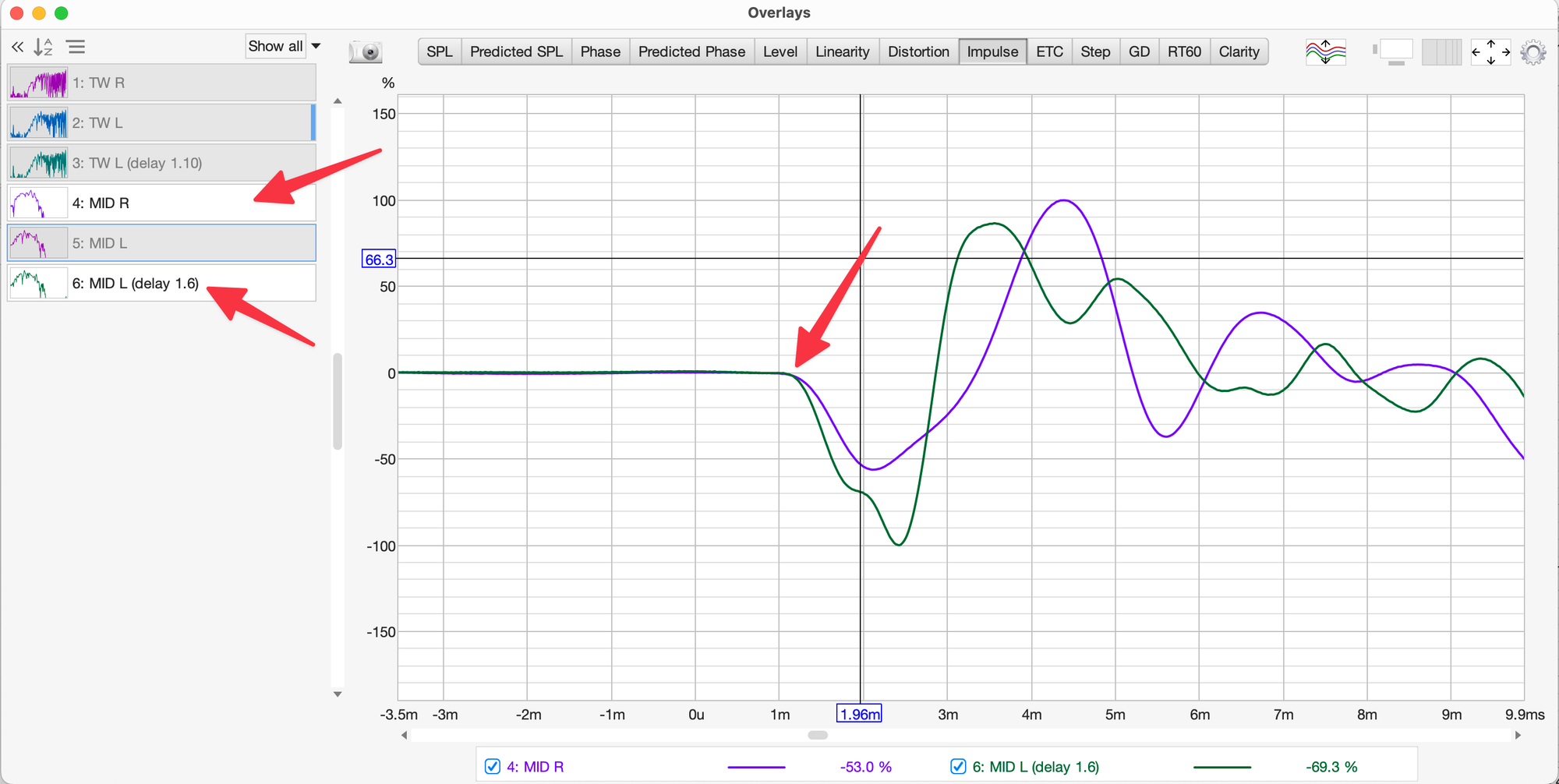1559x784 pixels.
Task: Uncheck 6: MID L (delay 1.6) legend checkbox
Action: [x=958, y=767]
